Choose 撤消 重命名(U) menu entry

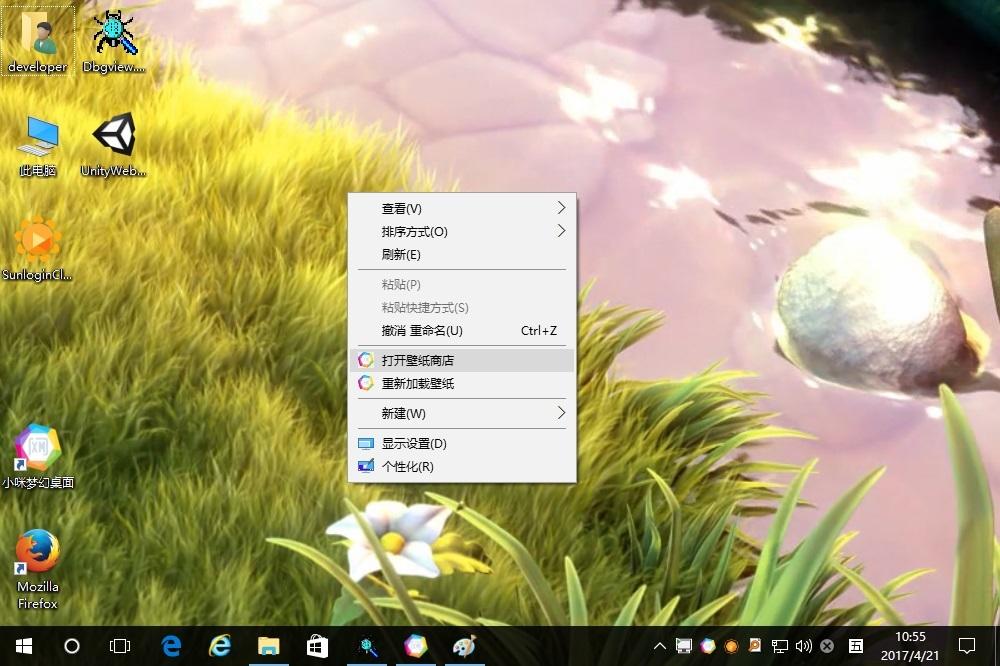tap(462, 330)
